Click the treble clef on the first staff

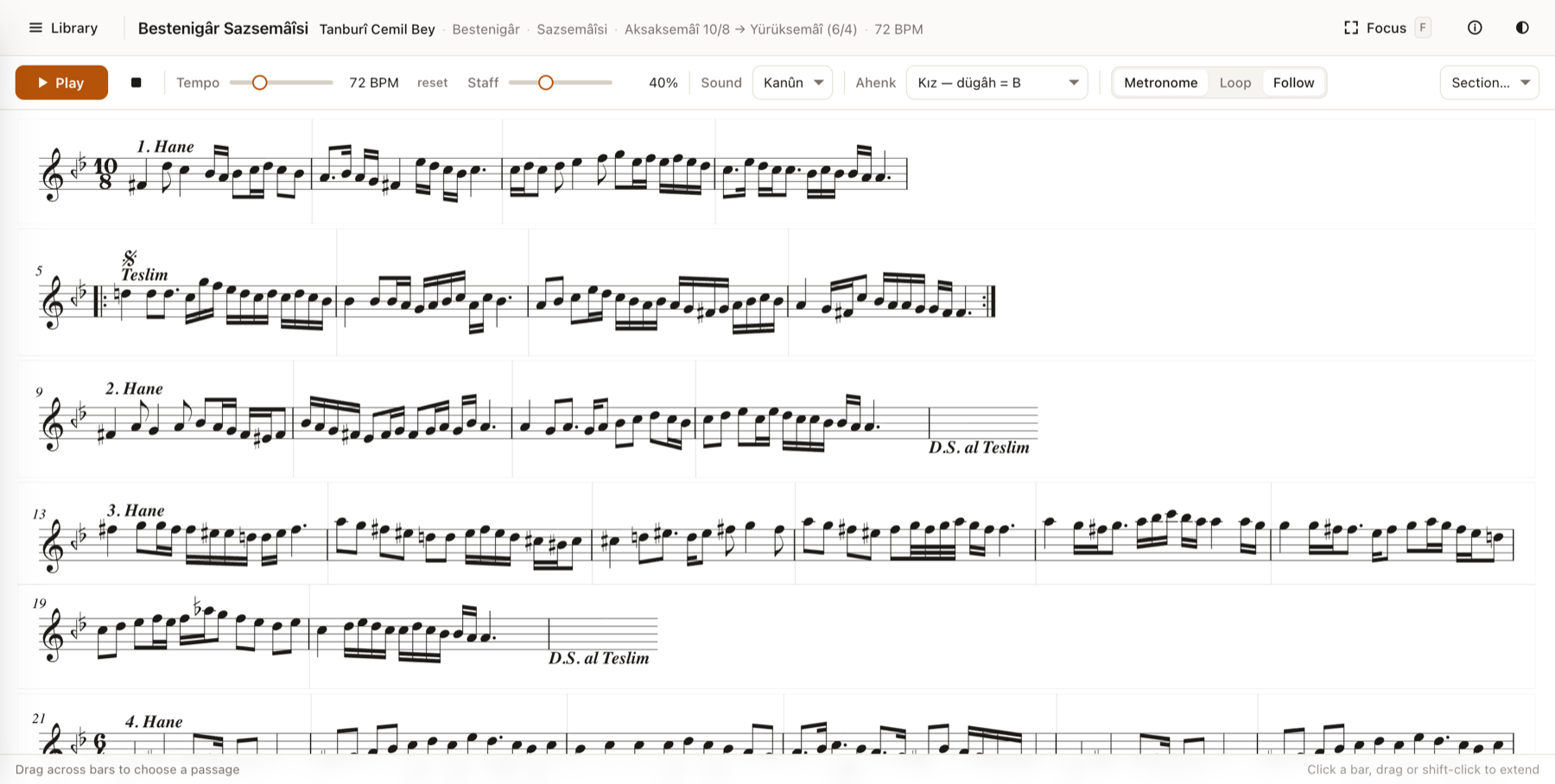coord(53,174)
